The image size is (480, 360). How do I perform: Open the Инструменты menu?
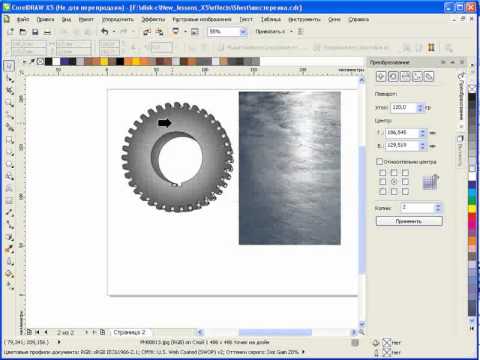[305, 20]
